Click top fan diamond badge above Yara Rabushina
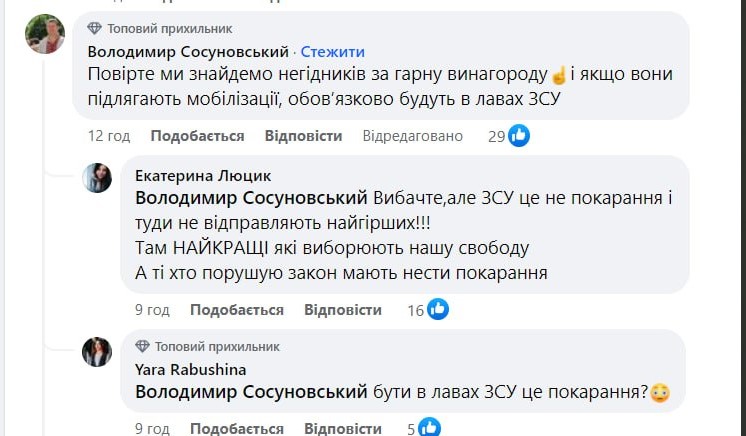Screen dimensions: 746x436 tap(142, 347)
